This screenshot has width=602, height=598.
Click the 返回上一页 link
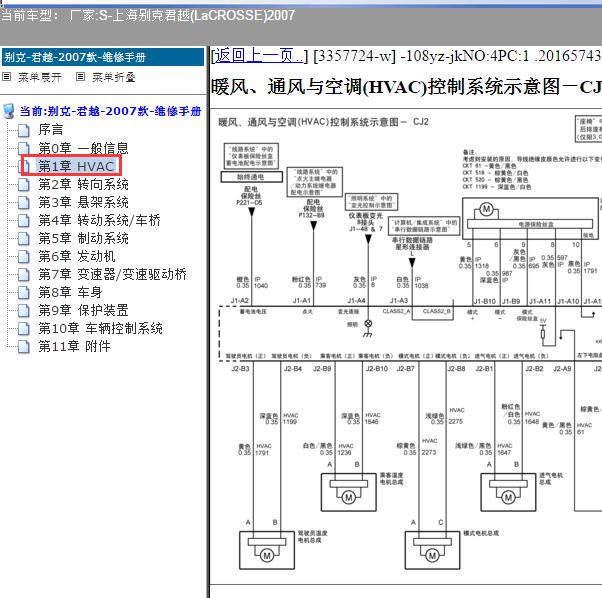point(257,56)
